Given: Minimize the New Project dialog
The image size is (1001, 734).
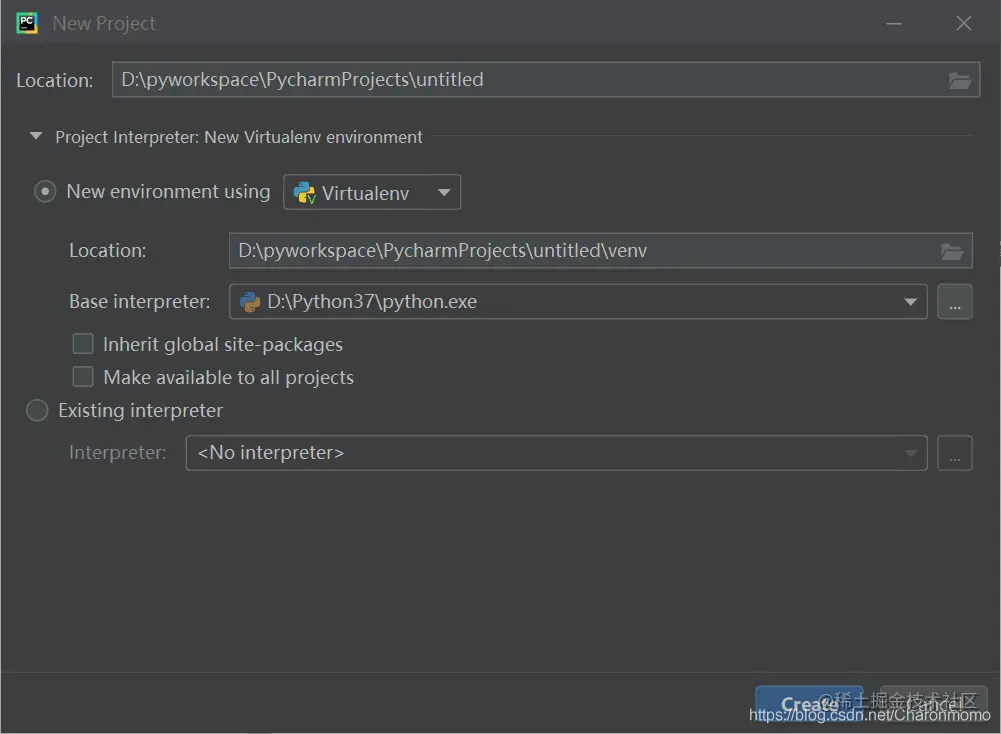Looking at the screenshot, I should coord(894,24).
